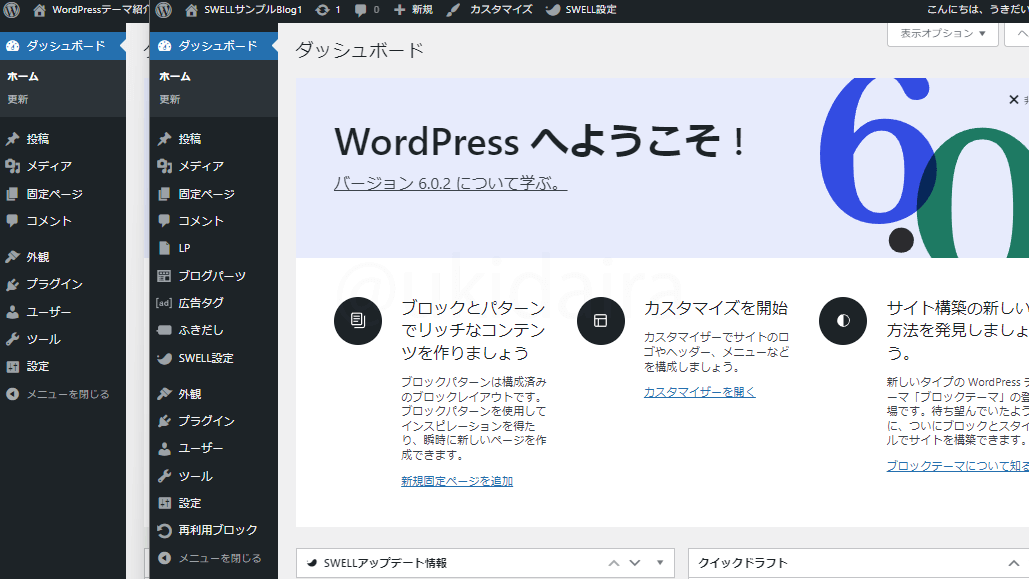Click 新規固定ページを追加 link
Screen dimensions: 1029x579
(457, 481)
